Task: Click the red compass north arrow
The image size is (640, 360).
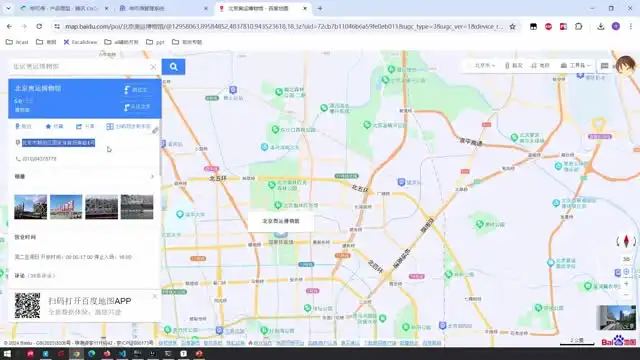Action: pyautogui.click(x=626, y=241)
